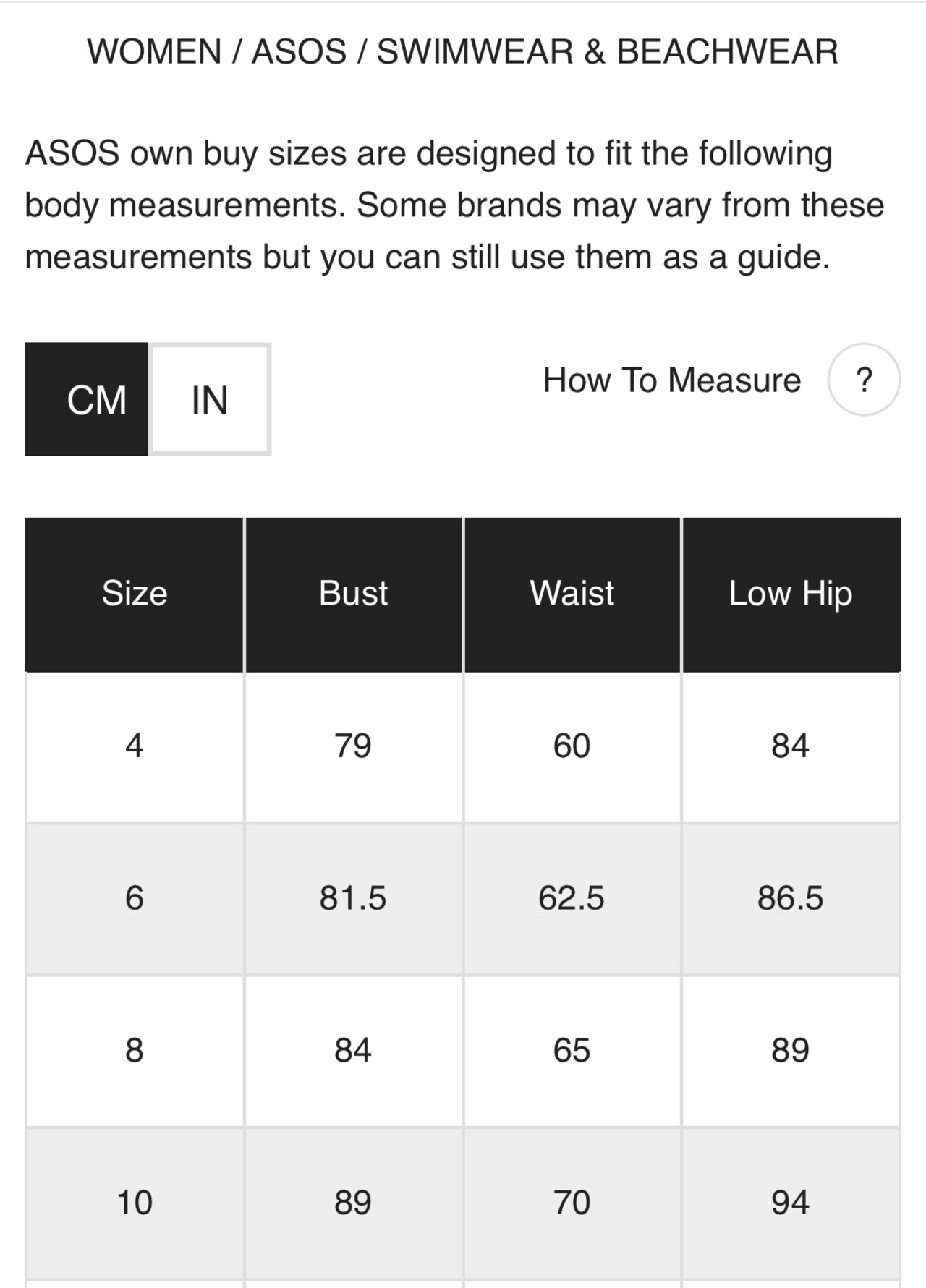Click the 81.5 bust value

[x=353, y=899]
